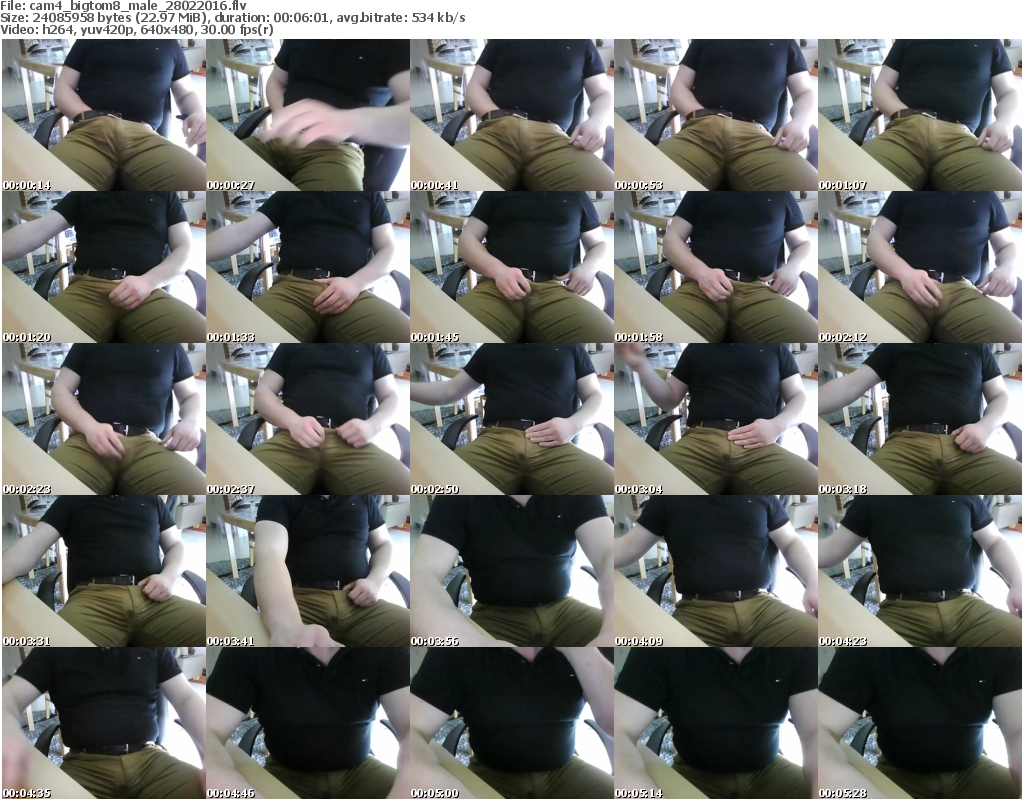The image size is (1024, 799).
Task: Click the 'Video: h264, yuv420p' info line
Action: click(x=136, y=30)
